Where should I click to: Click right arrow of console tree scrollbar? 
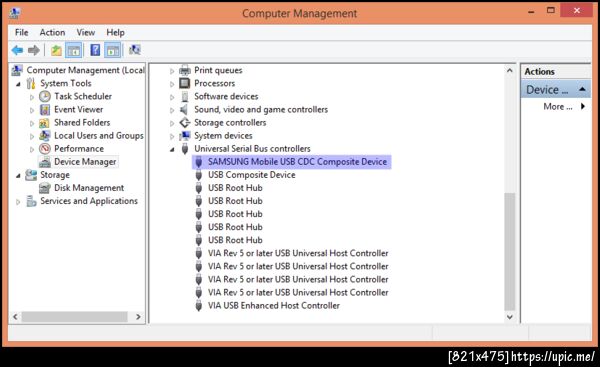tap(138, 316)
